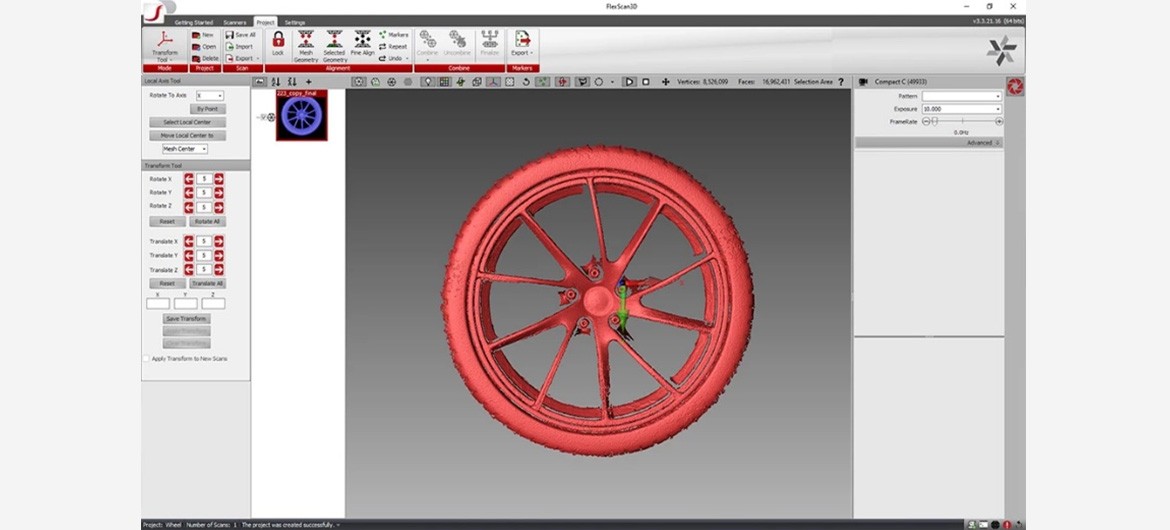Open the Rotate To Axis dropdown

[210, 95]
